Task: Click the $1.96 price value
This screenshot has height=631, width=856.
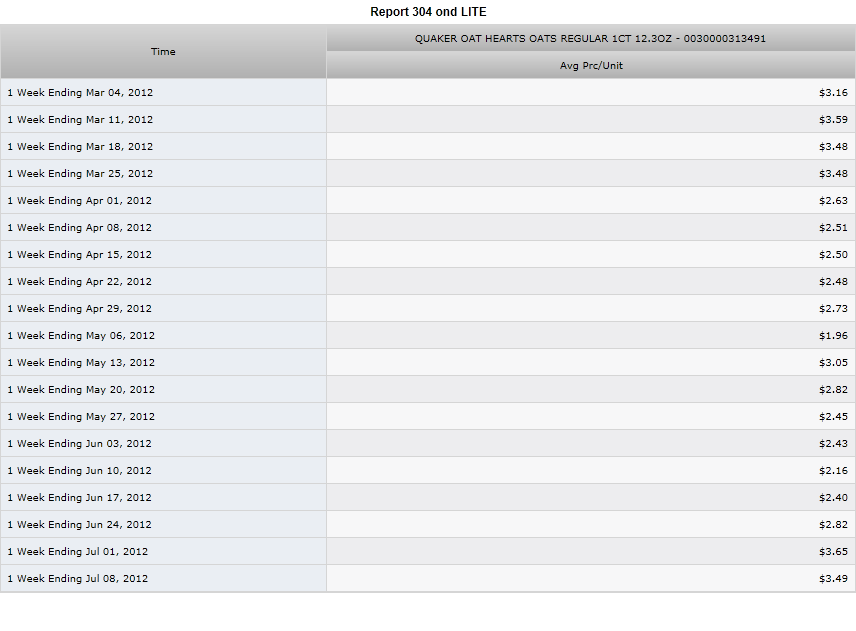Action: pos(833,336)
